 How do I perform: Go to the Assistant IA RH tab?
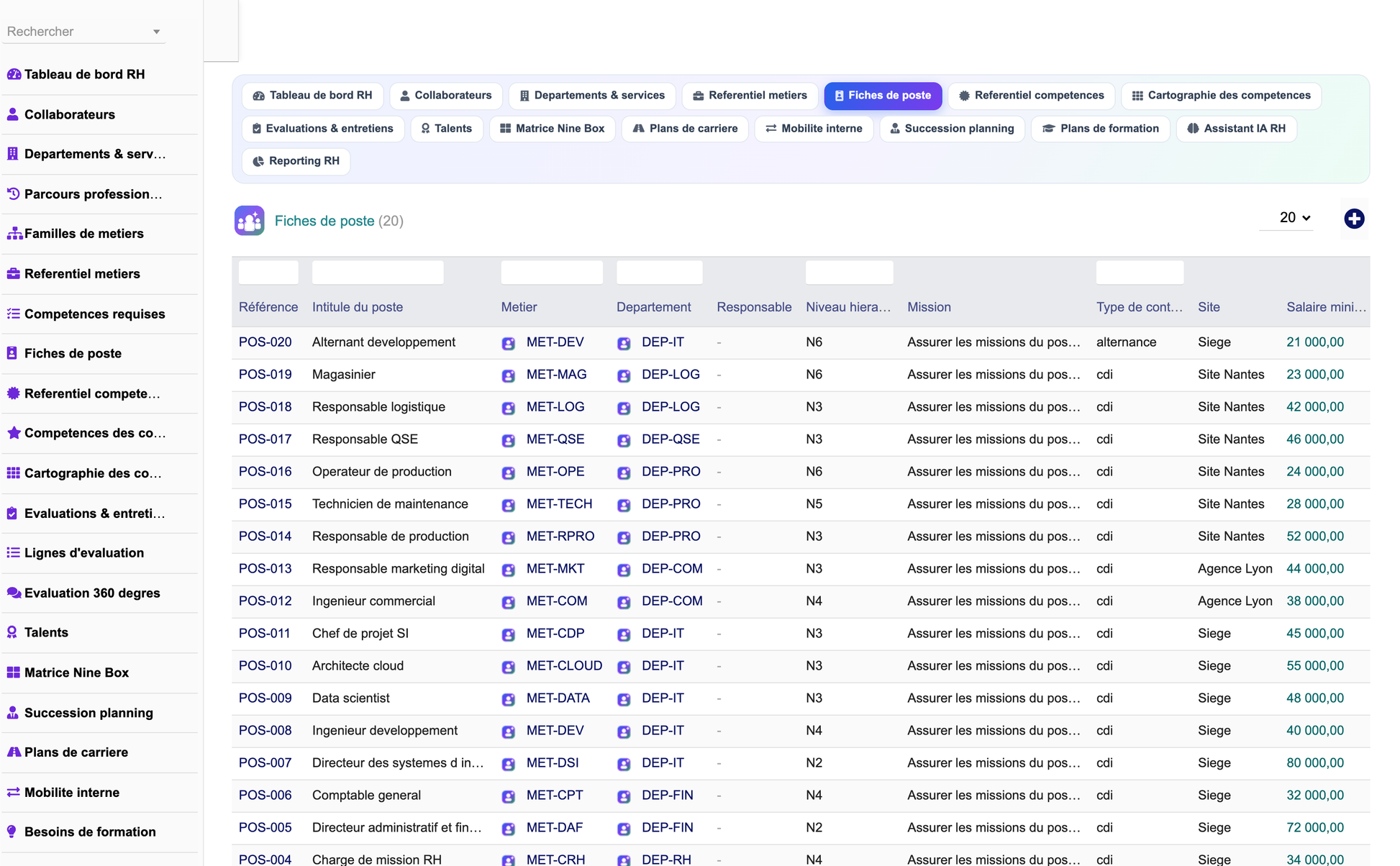1237,129
